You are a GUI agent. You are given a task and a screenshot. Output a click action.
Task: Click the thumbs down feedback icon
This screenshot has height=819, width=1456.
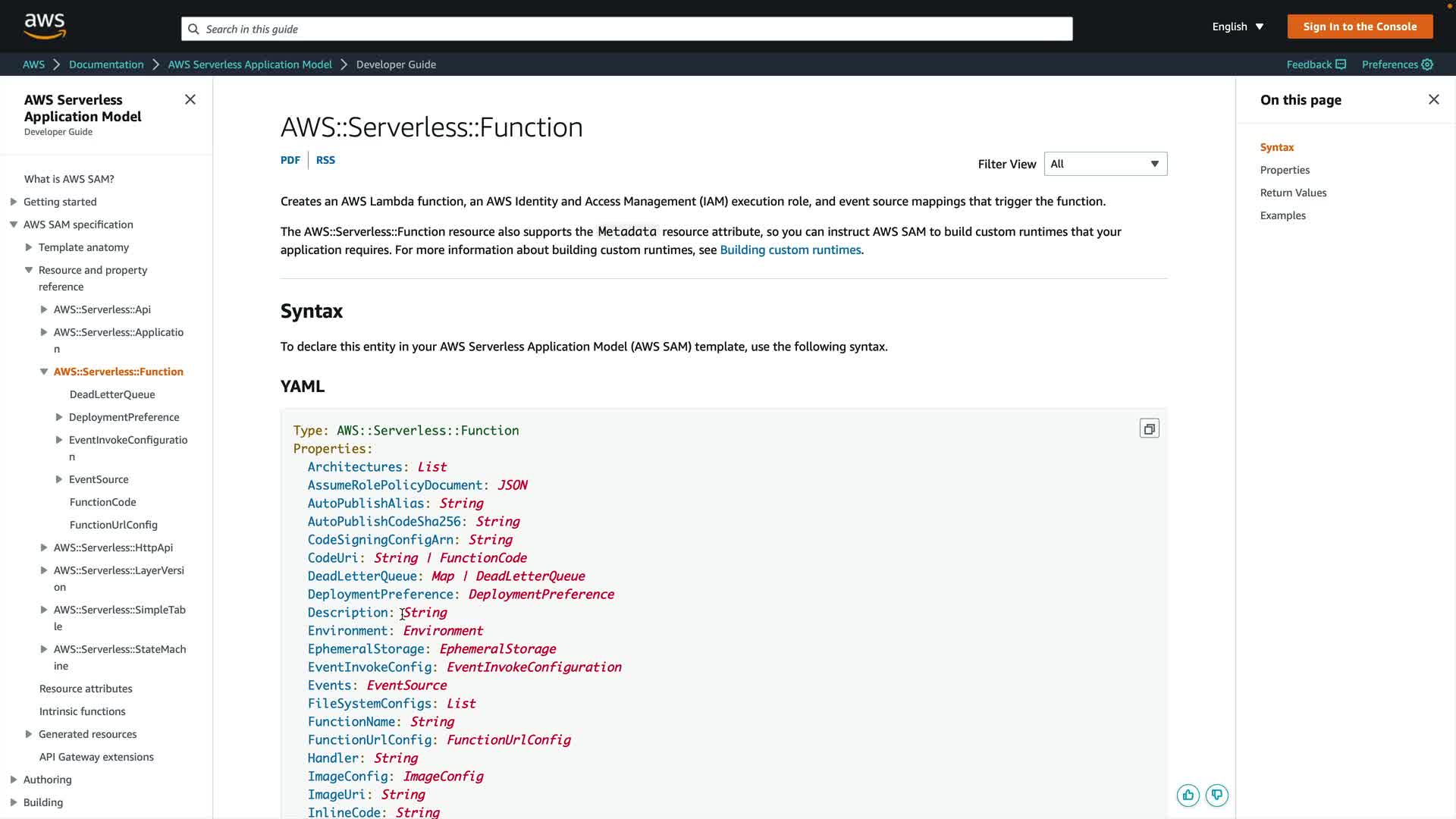pos(1216,795)
